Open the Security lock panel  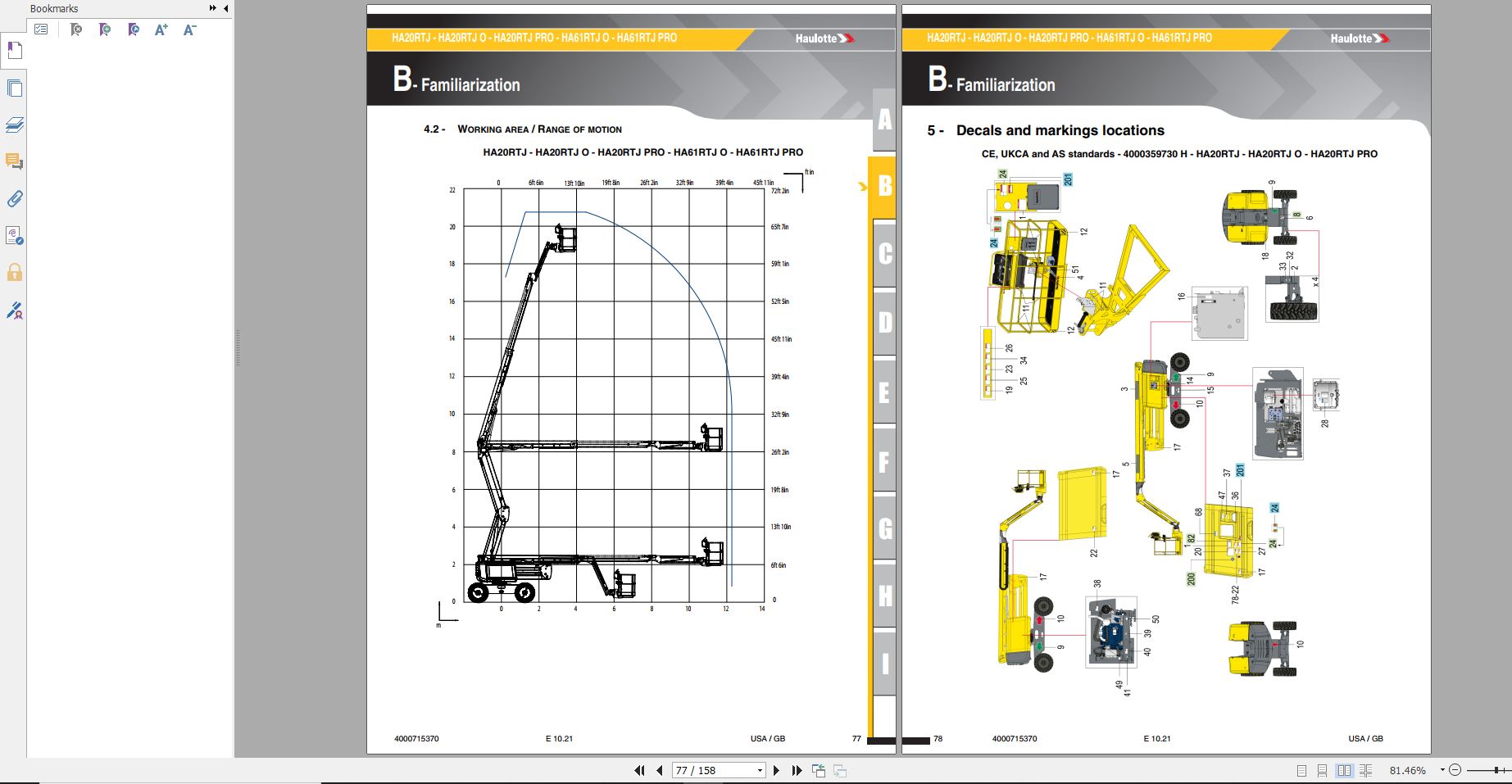[x=14, y=272]
